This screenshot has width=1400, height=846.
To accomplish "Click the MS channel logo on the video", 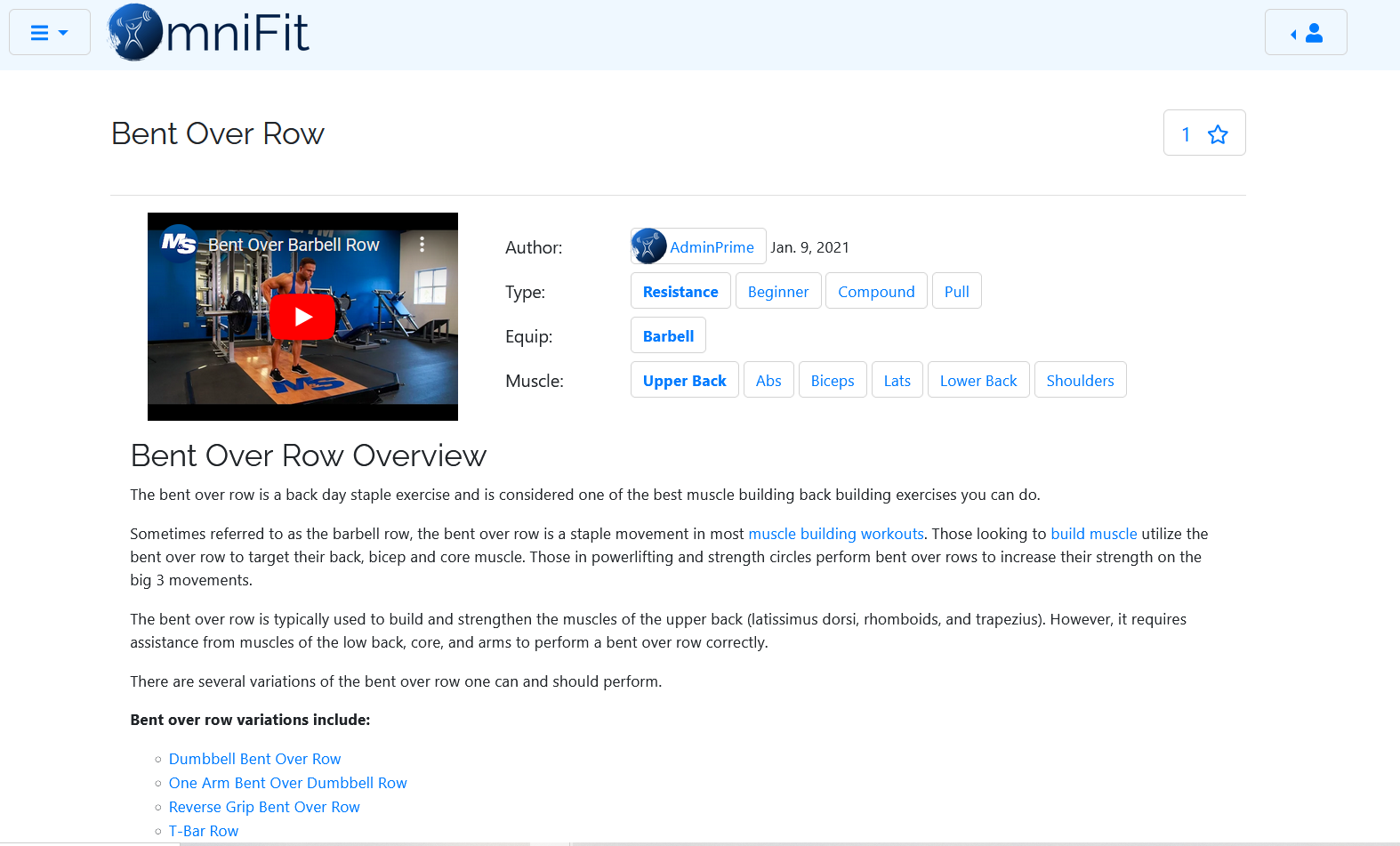I will [x=179, y=243].
